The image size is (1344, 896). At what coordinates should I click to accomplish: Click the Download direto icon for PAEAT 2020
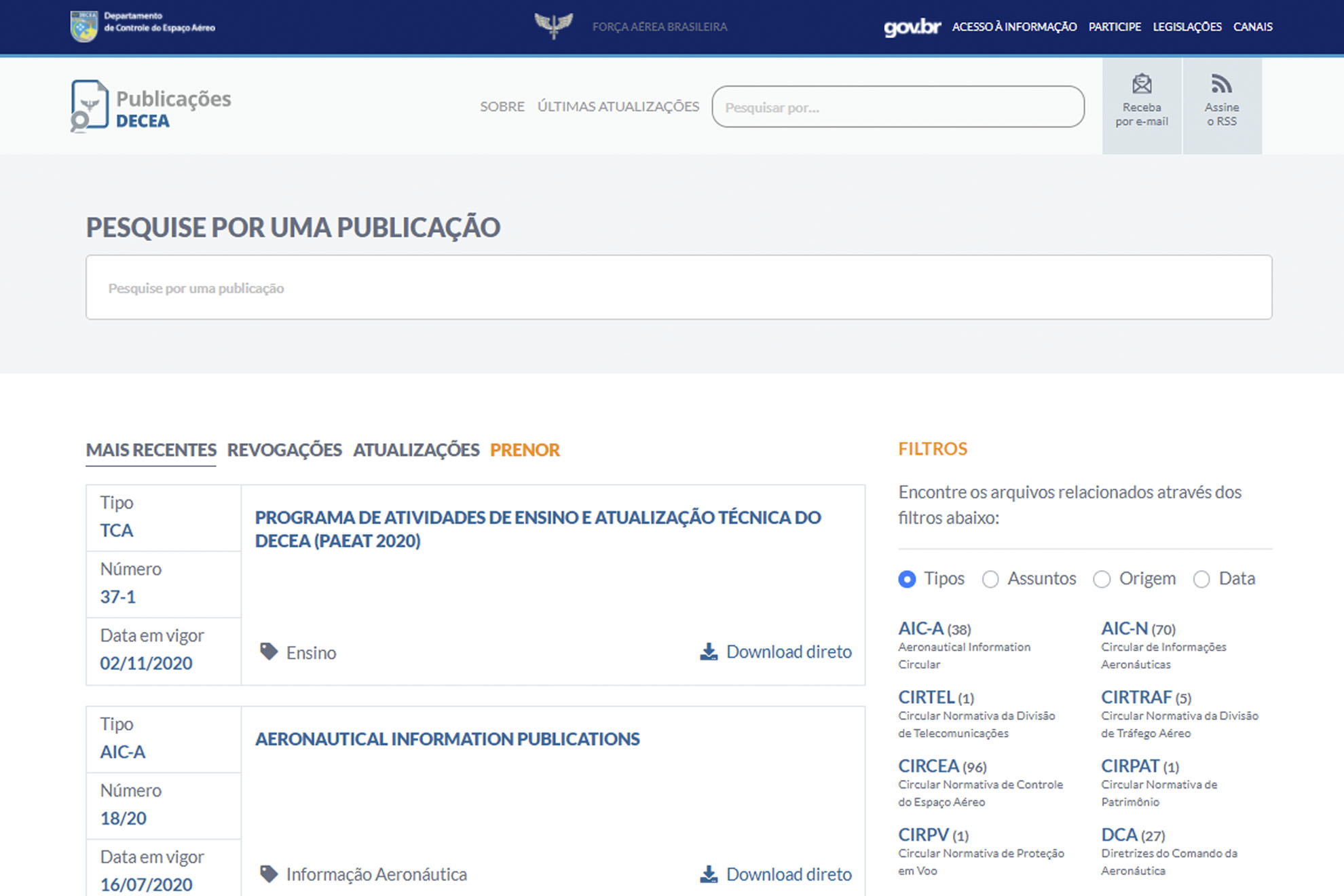pyautogui.click(x=708, y=652)
